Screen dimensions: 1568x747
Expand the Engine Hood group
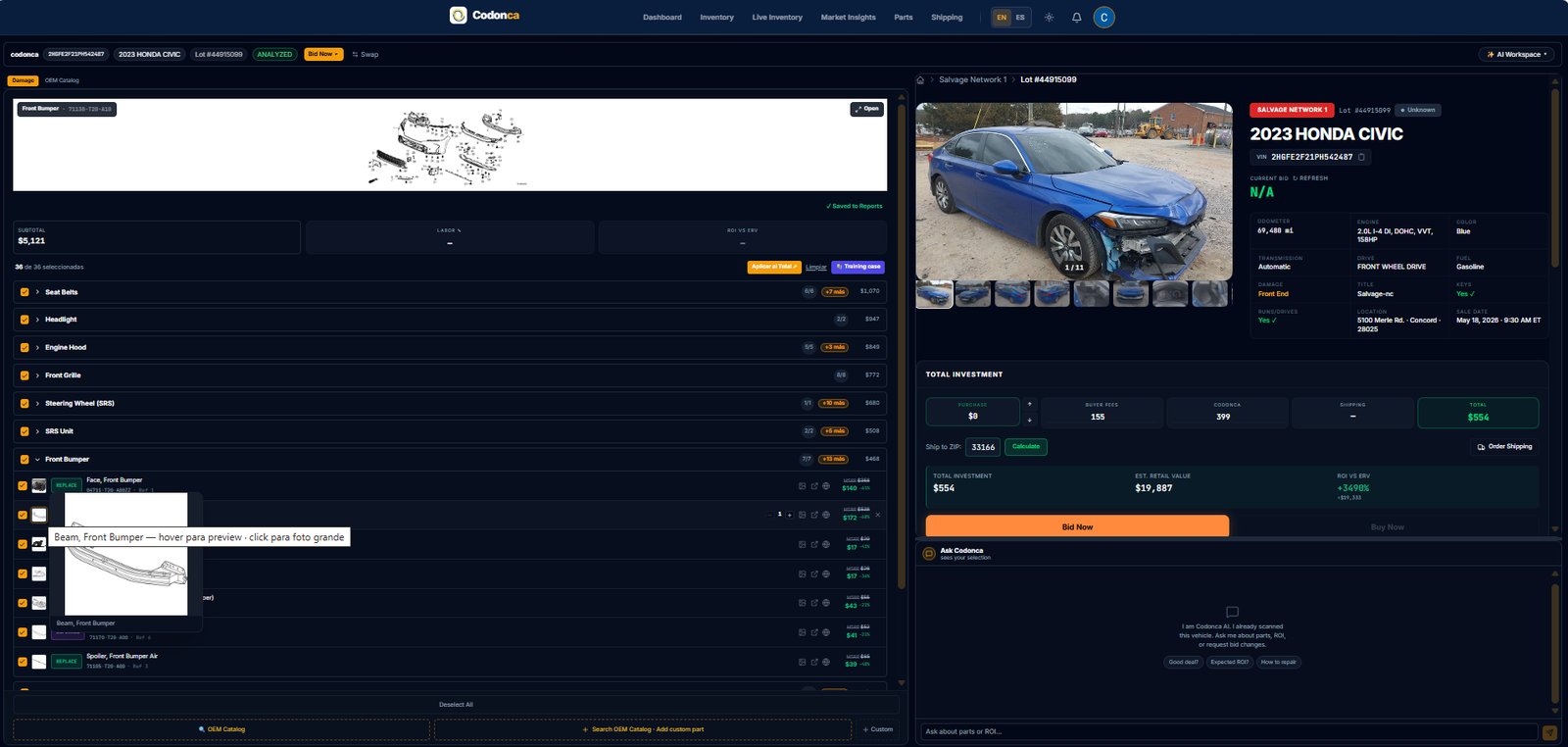[37, 347]
